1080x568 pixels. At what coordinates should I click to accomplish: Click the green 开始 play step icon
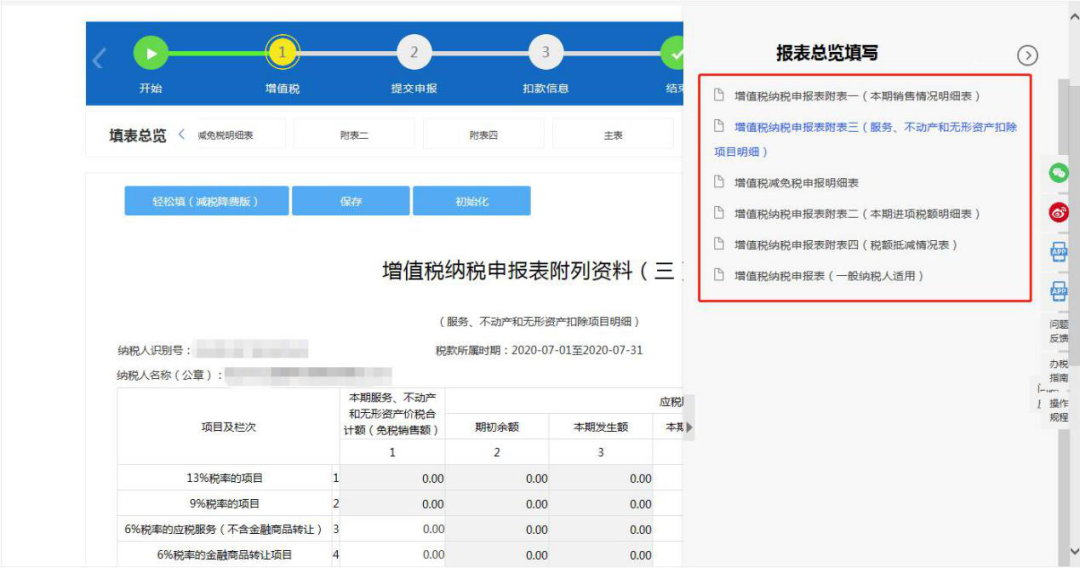pos(151,53)
